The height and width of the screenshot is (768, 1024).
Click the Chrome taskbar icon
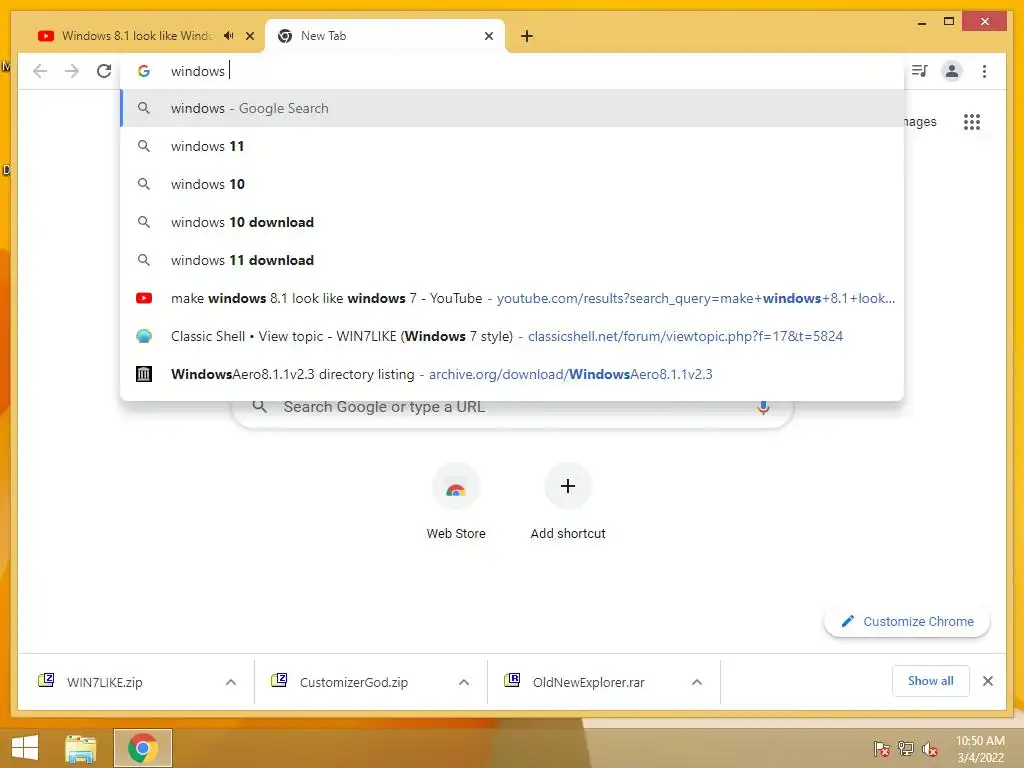click(143, 748)
